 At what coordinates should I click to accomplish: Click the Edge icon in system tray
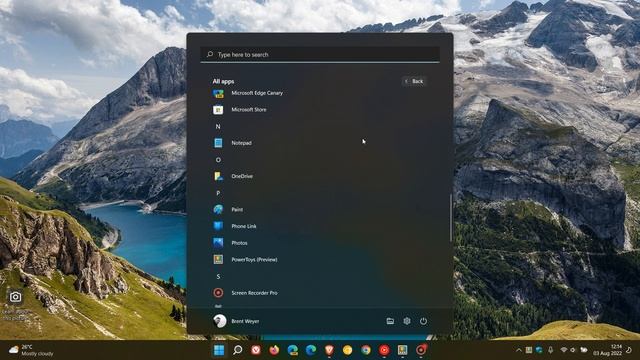pyautogui.click(x=539, y=350)
